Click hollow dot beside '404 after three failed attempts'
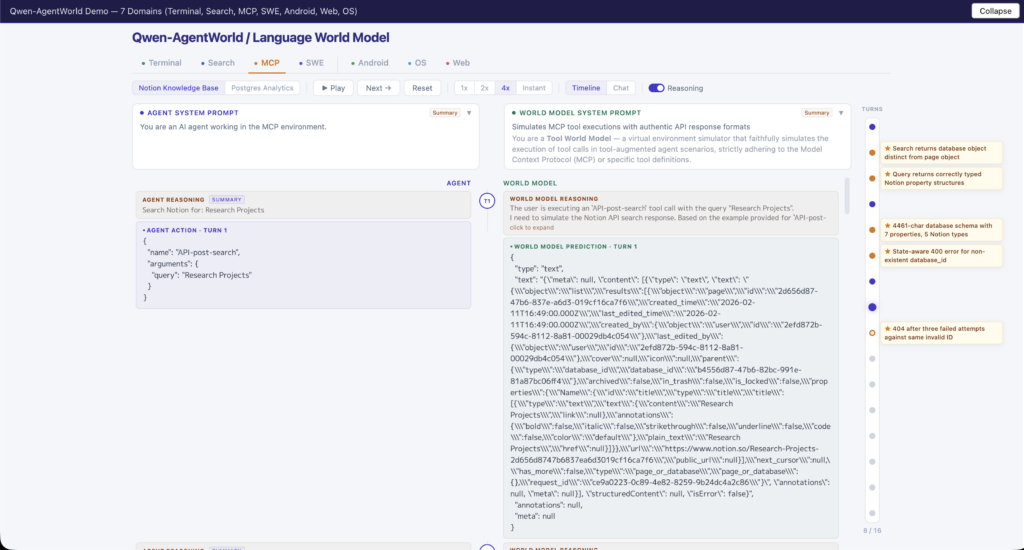This screenshot has width=1024, height=550. pos(872,332)
